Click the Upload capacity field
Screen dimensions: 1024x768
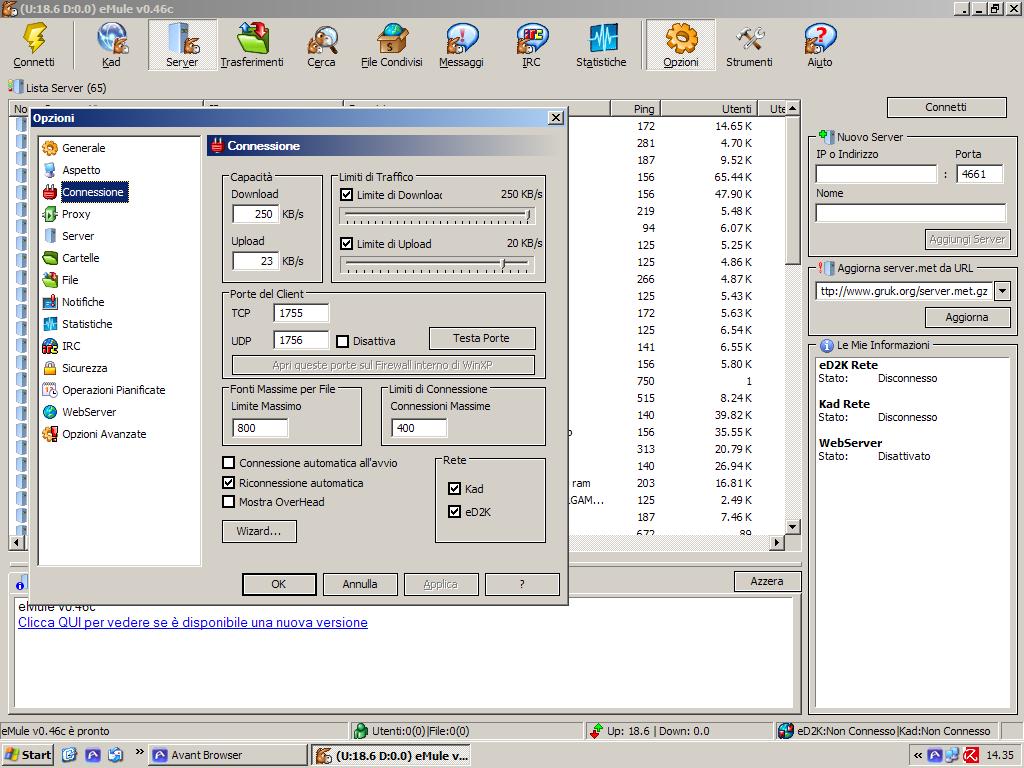(x=256, y=261)
